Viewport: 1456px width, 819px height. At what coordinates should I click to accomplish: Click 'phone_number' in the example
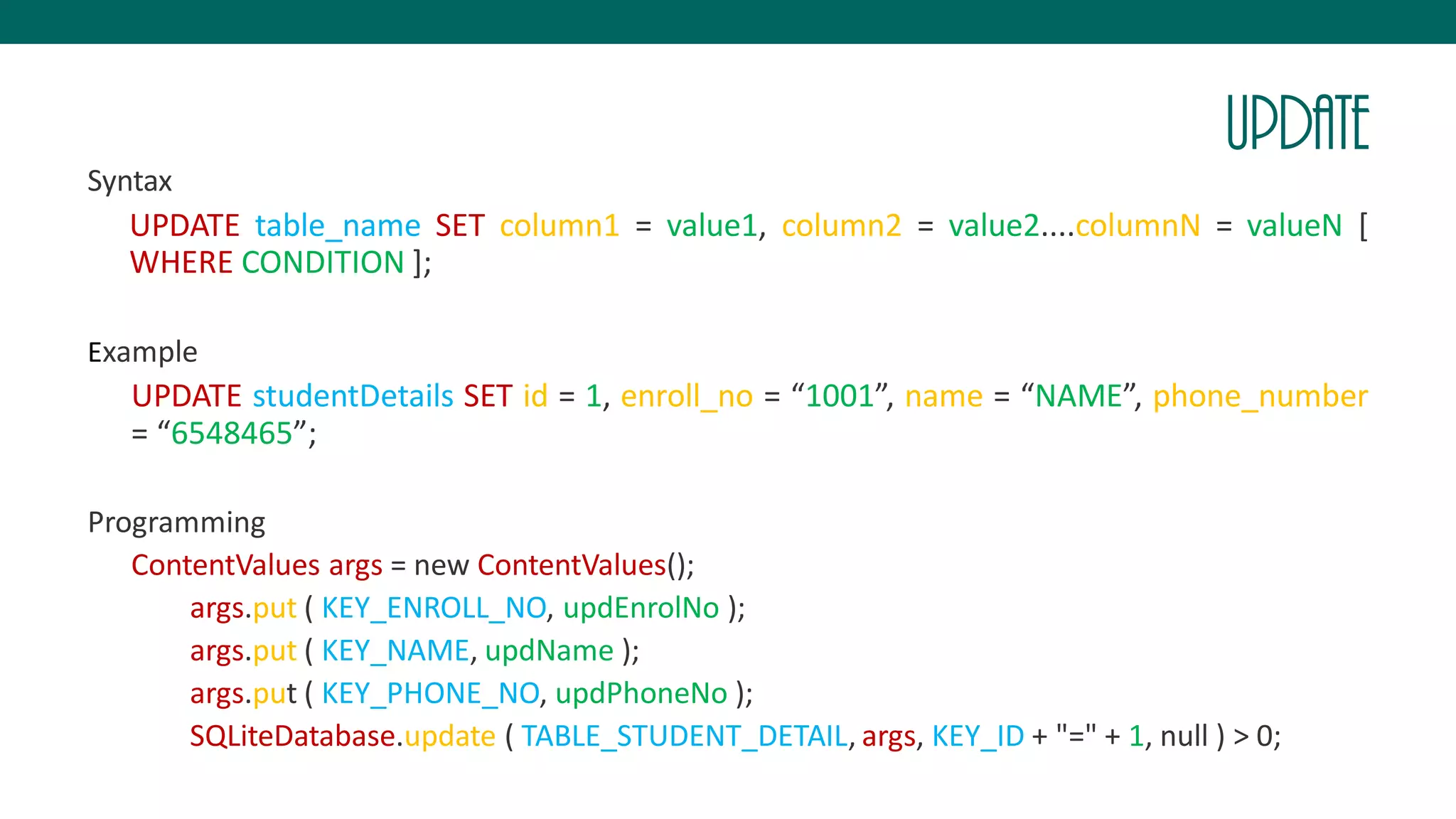click(x=1260, y=397)
